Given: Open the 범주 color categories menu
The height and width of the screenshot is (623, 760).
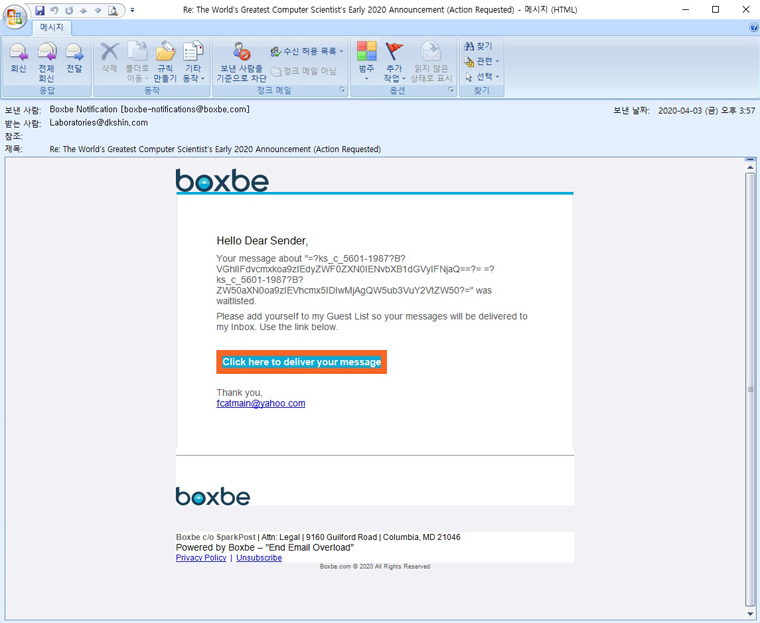Looking at the screenshot, I should [x=367, y=58].
